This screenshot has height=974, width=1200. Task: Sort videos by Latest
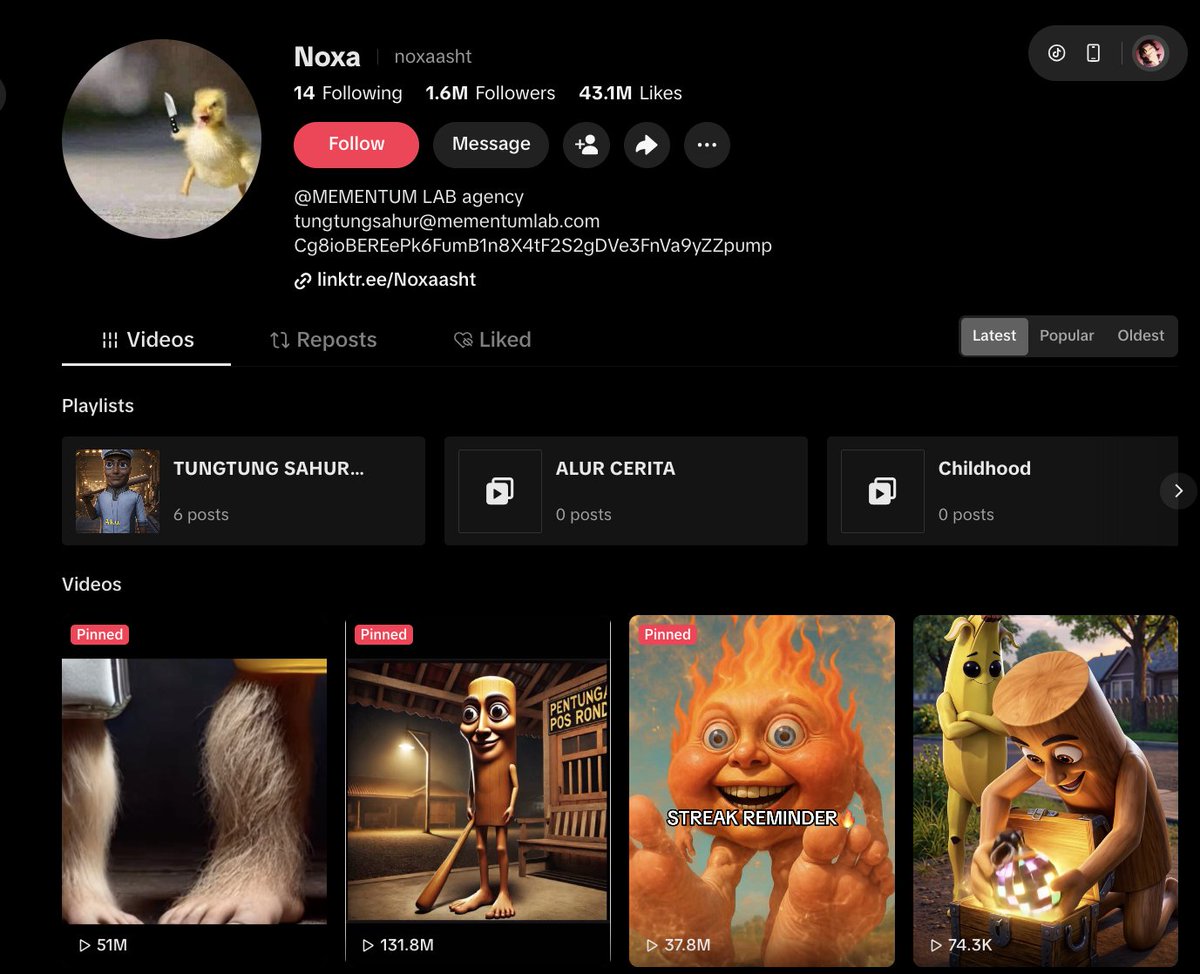(994, 336)
